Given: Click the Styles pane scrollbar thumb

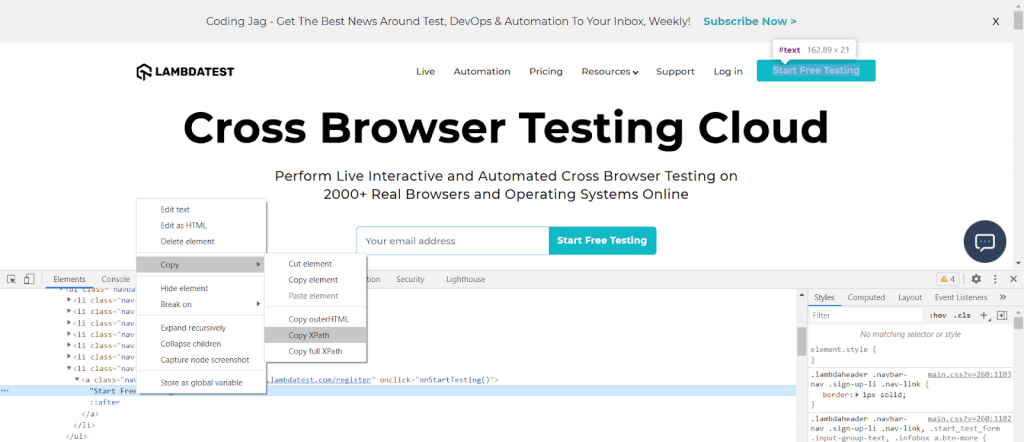Looking at the screenshot, I should (1017, 323).
